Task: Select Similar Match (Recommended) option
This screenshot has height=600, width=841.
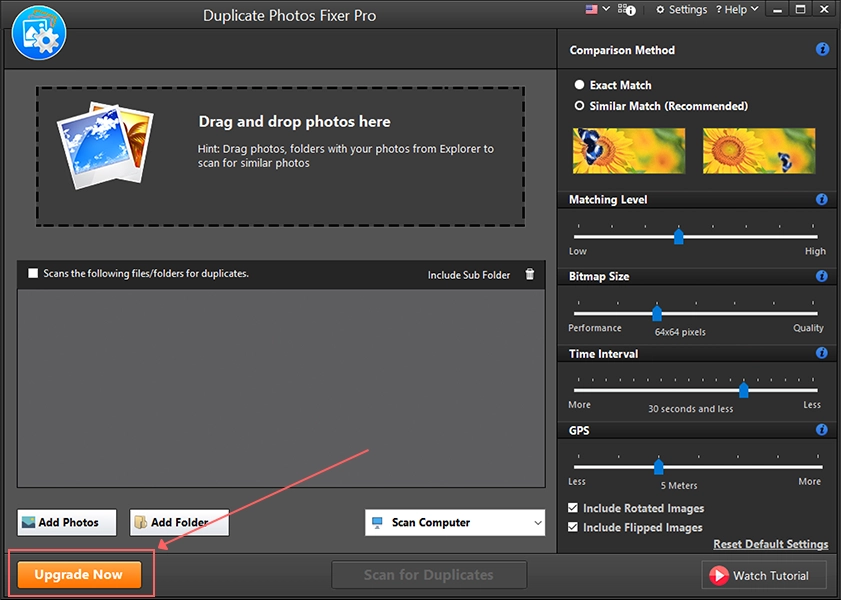Action: tap(661, 106)
